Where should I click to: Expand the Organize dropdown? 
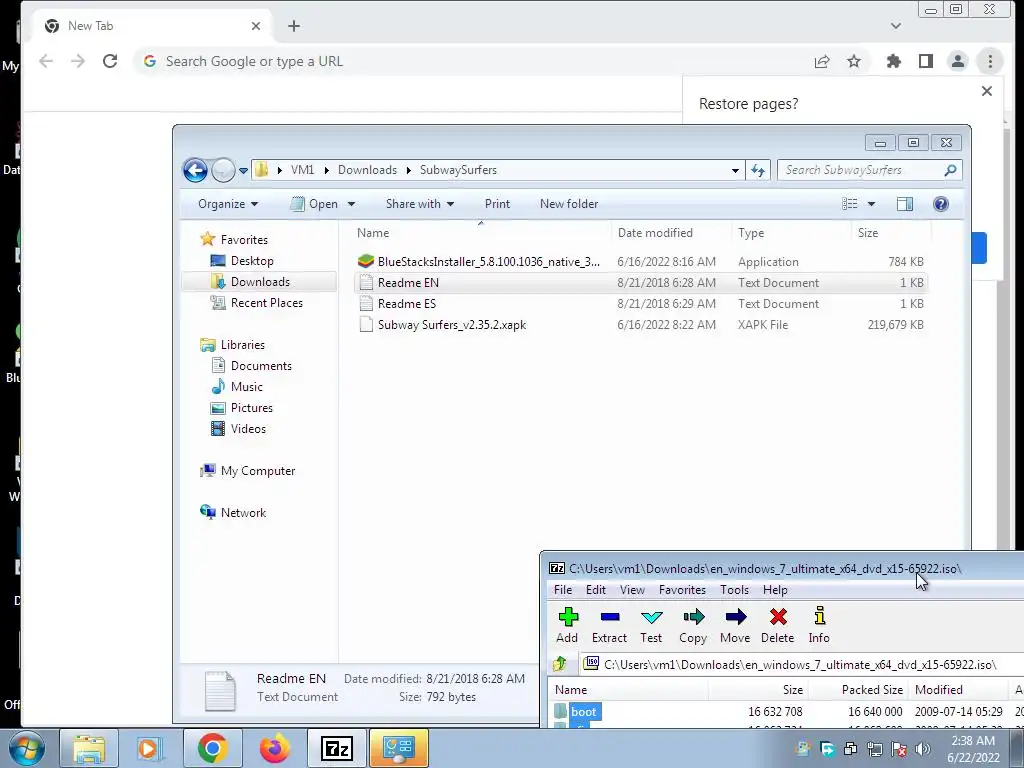[228, 204]
